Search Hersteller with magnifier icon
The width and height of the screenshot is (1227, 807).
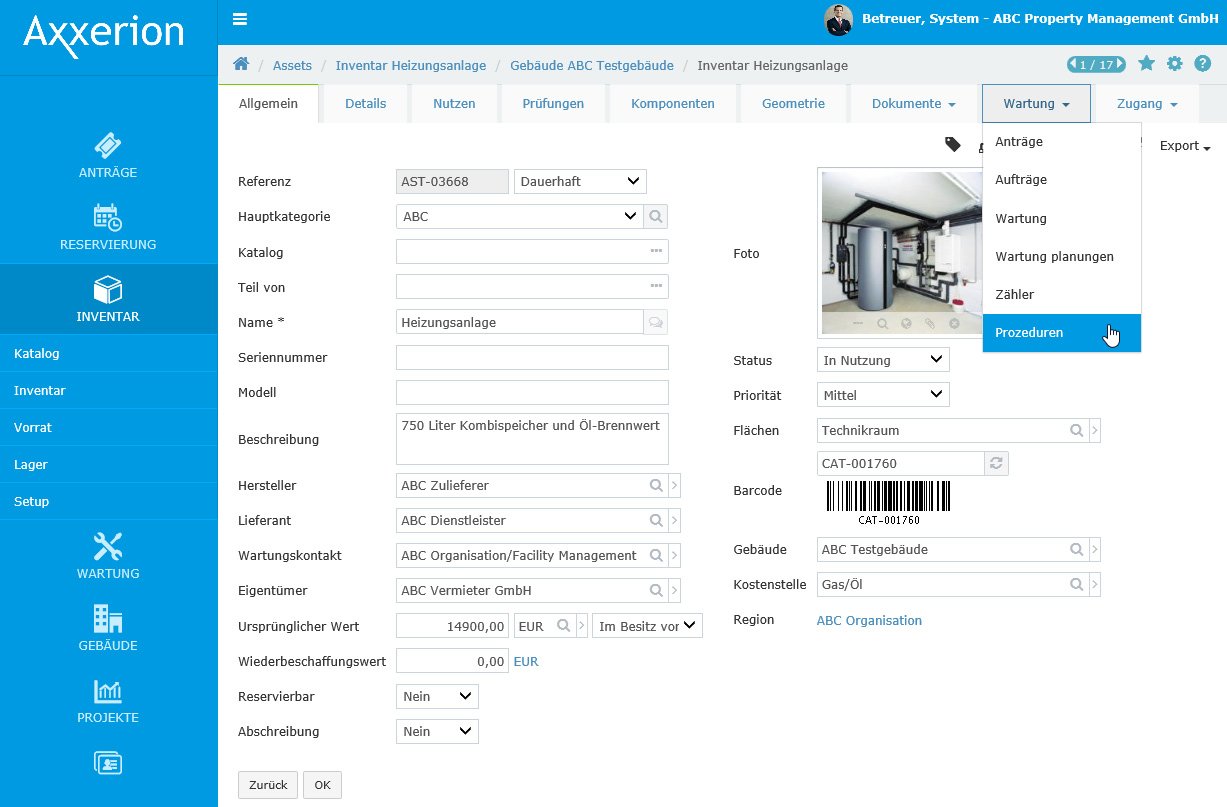point(656,485)
